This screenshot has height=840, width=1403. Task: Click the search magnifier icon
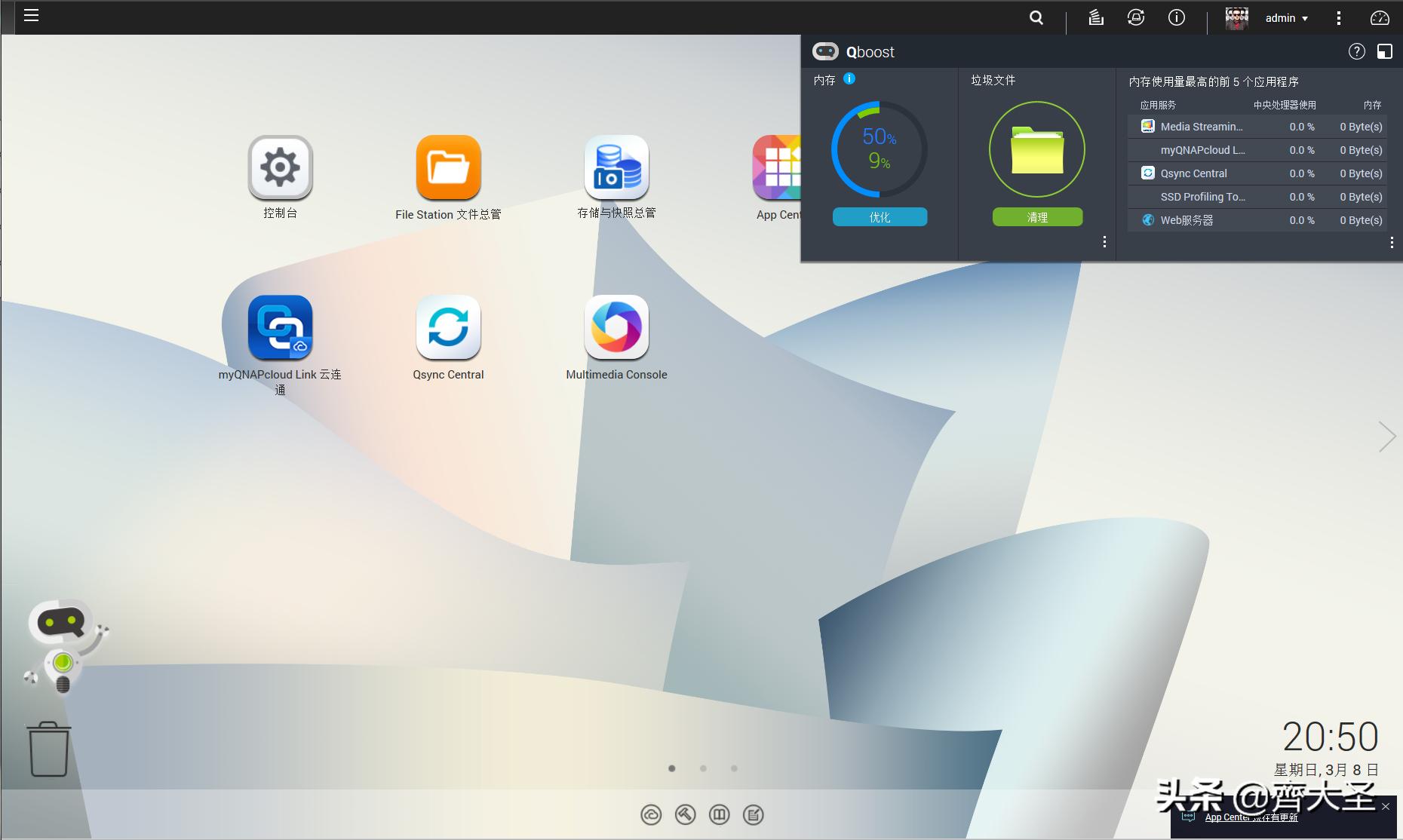[x=1036, y=18]
